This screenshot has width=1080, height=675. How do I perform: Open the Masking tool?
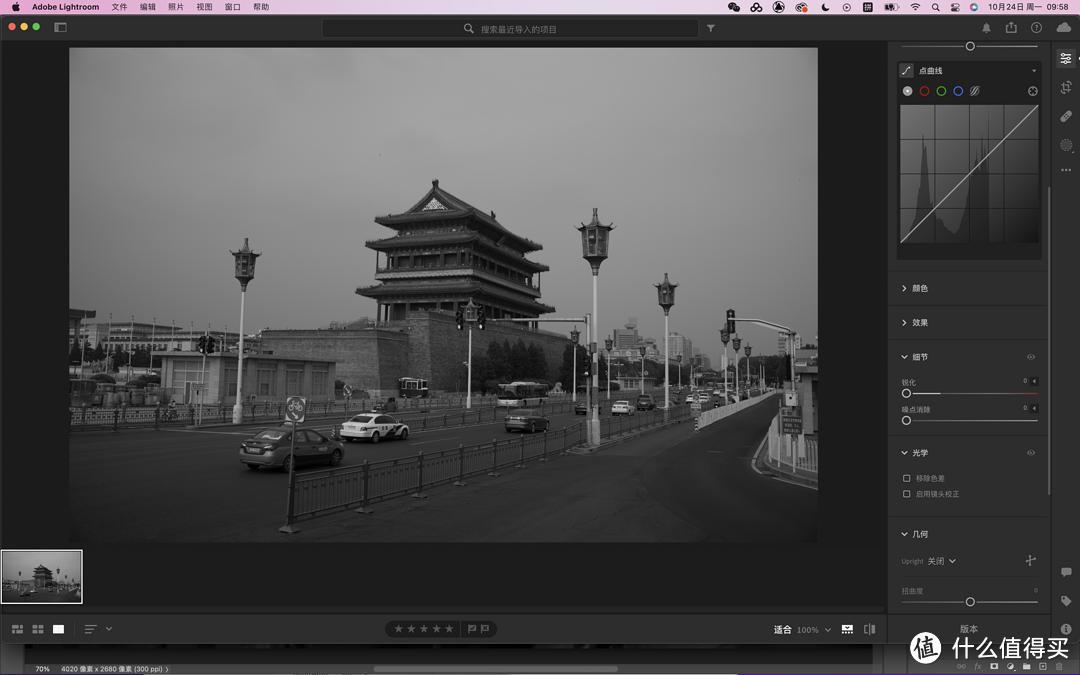(1065, 143)
